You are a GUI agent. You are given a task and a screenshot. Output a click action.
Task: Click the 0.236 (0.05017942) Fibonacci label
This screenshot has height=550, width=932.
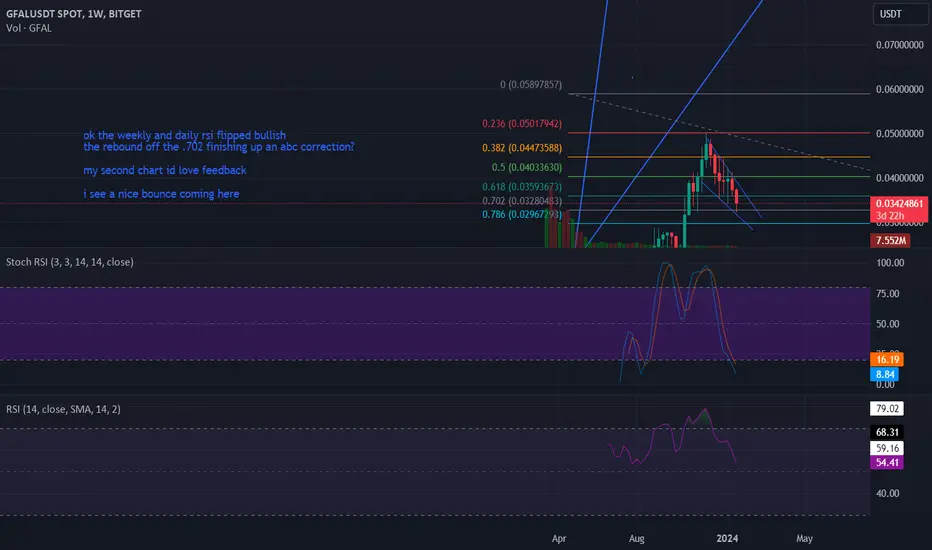[x=522, y=124]
